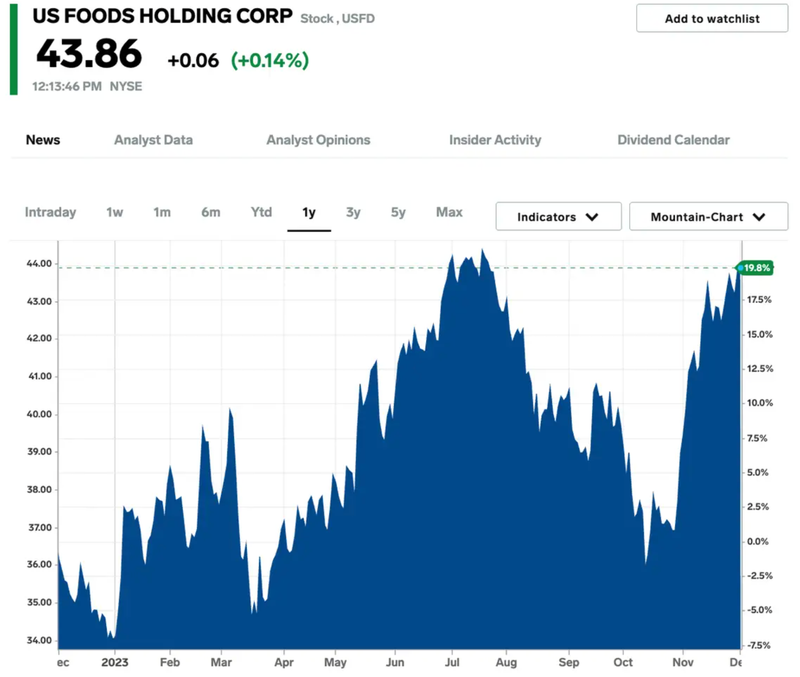The height and width of the screenshot is (677, 800).
Task: Click the -7.5% percent axis label
Action: [x=759, y=645]
